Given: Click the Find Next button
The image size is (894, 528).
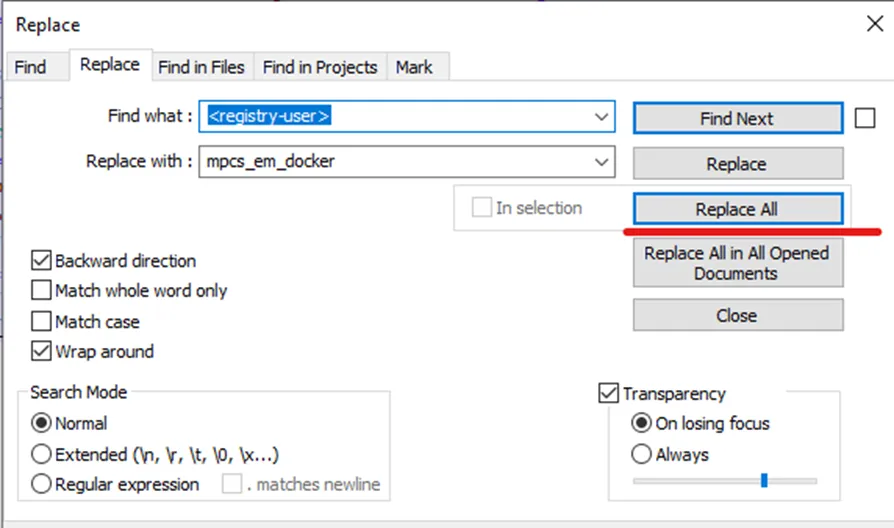Looking at the screenshot, I should click(738, 118).
